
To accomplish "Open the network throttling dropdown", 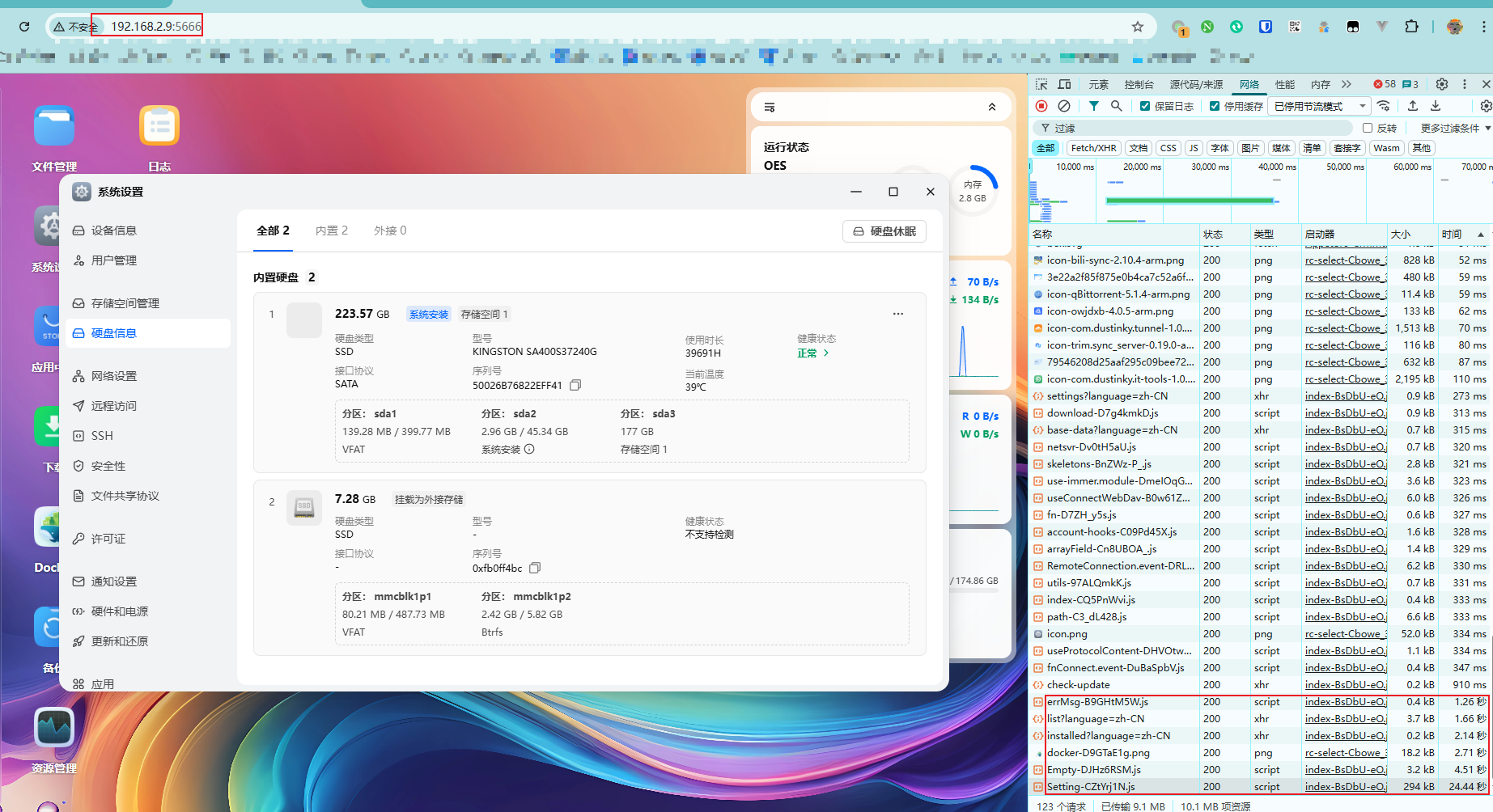I will click(x=1318, y=106).
